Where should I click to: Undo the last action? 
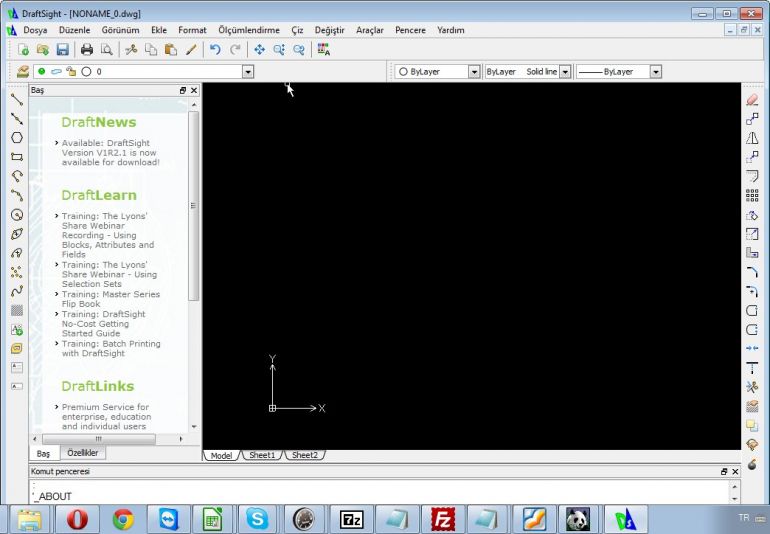click(215, 50)
